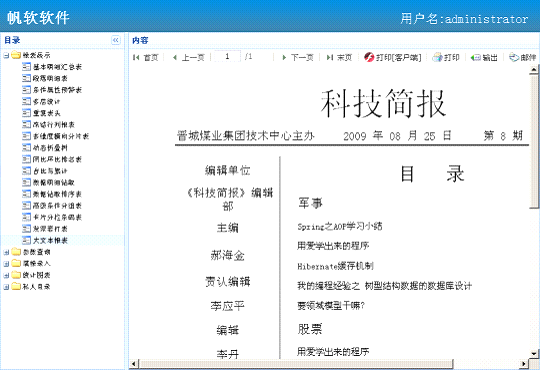The image size is (545, 374).
Task: Open the 数据钻取排序表 report
Action: click(x=57, y=194)
